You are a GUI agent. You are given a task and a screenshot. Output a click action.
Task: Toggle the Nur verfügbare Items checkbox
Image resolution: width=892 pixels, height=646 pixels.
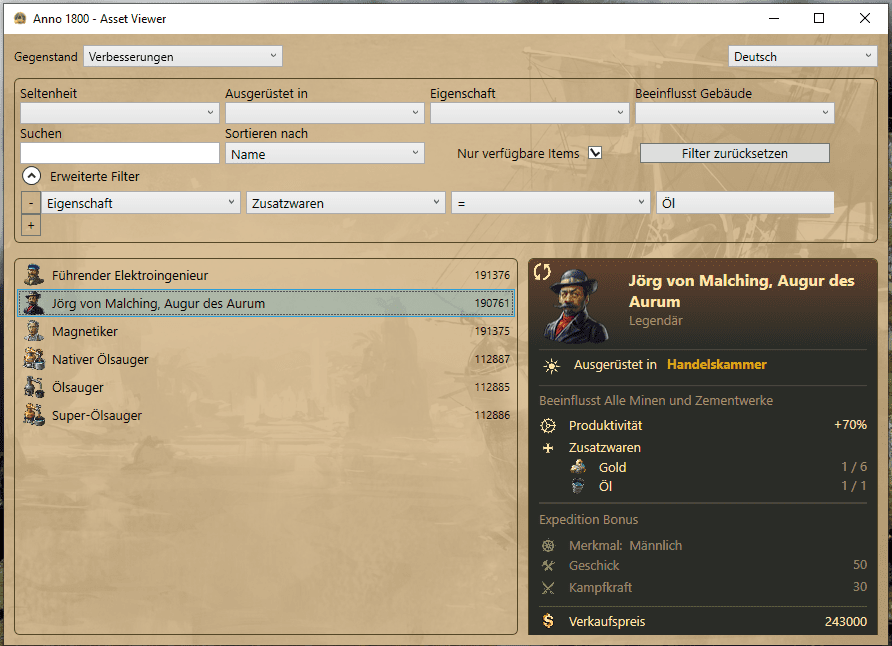click(595, 153)
